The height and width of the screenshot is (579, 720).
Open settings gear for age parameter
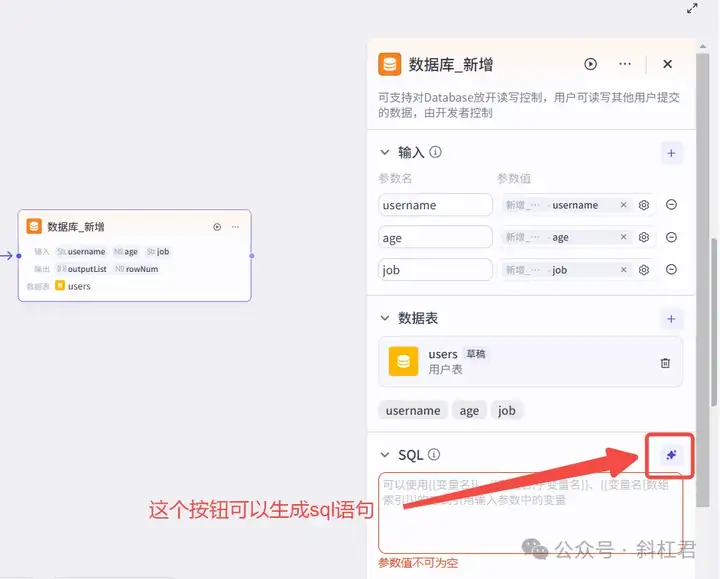[x=644, y=237]
